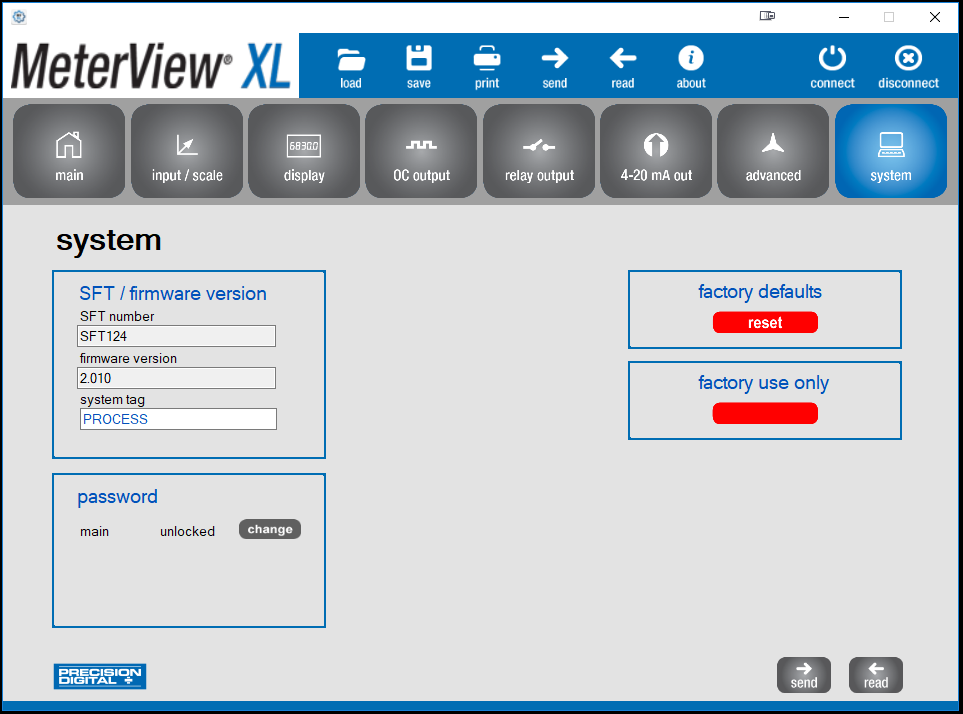Open the input / scale tab
This screenshot has width=963, height=714.
tap(187, 151)
